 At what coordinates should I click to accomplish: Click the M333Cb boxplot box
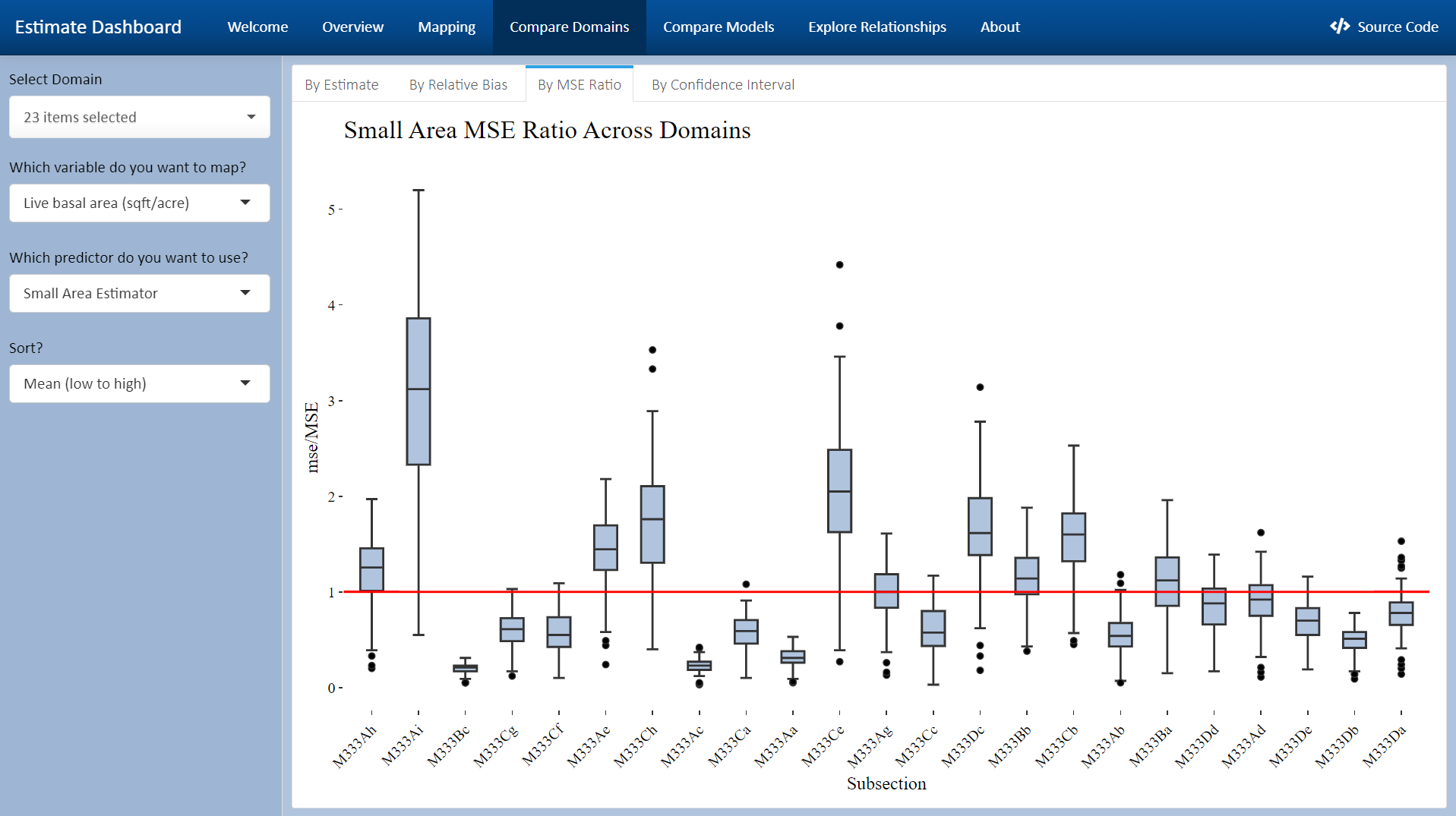[x=1073, y=537]
